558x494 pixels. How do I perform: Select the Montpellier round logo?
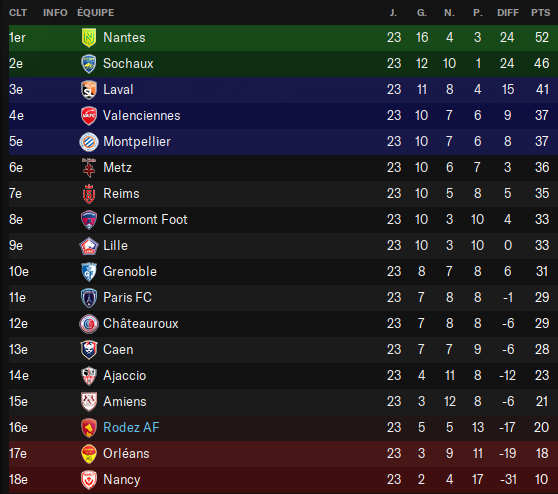tap(89, 142)
